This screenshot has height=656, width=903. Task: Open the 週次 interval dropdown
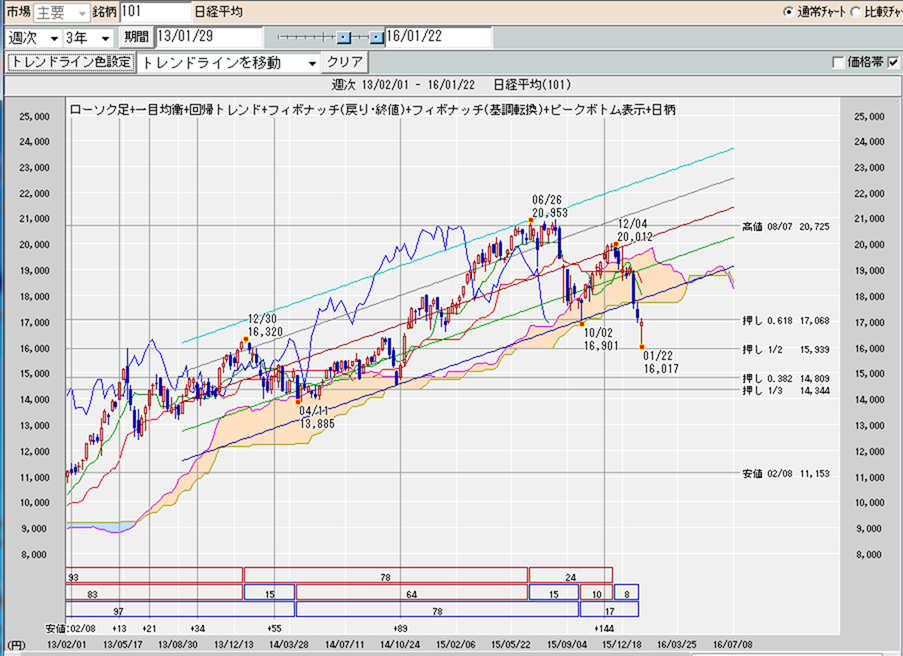click(33, 38)
